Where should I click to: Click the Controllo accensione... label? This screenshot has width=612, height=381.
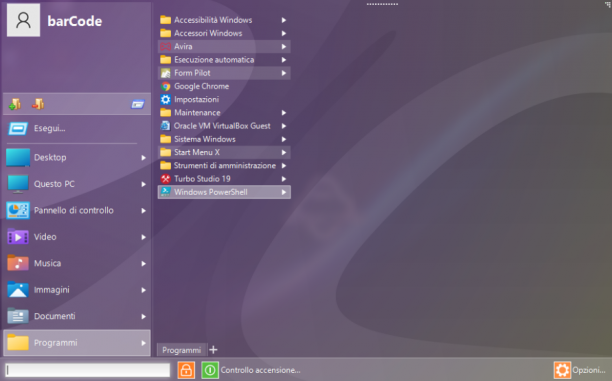pyautogui.click(x=260, y=370)
